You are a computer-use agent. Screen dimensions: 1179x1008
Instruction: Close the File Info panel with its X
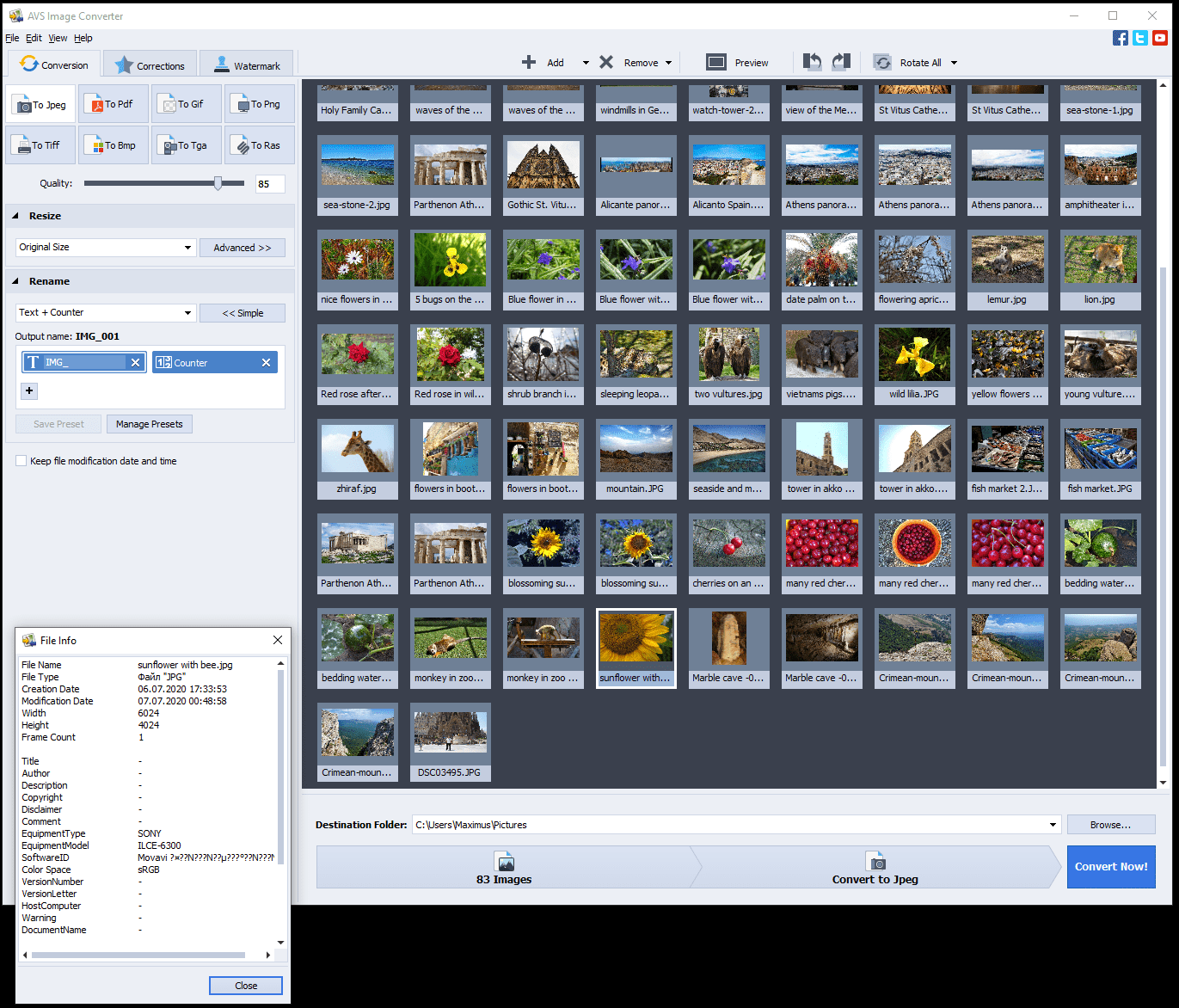point(277,640)
